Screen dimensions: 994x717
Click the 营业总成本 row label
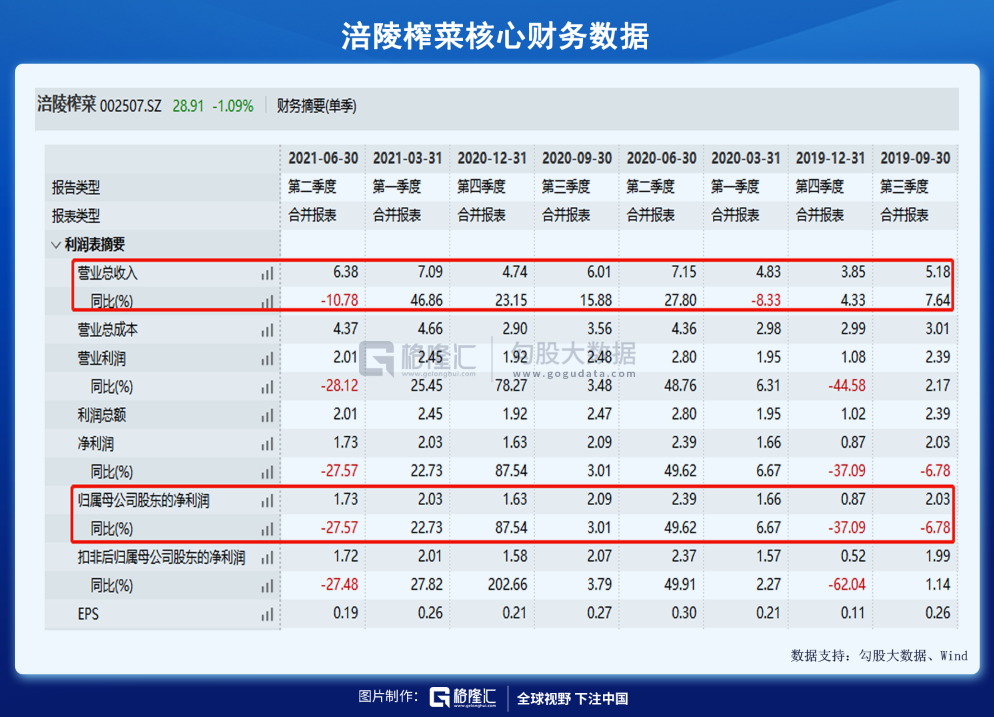[107, 330]
